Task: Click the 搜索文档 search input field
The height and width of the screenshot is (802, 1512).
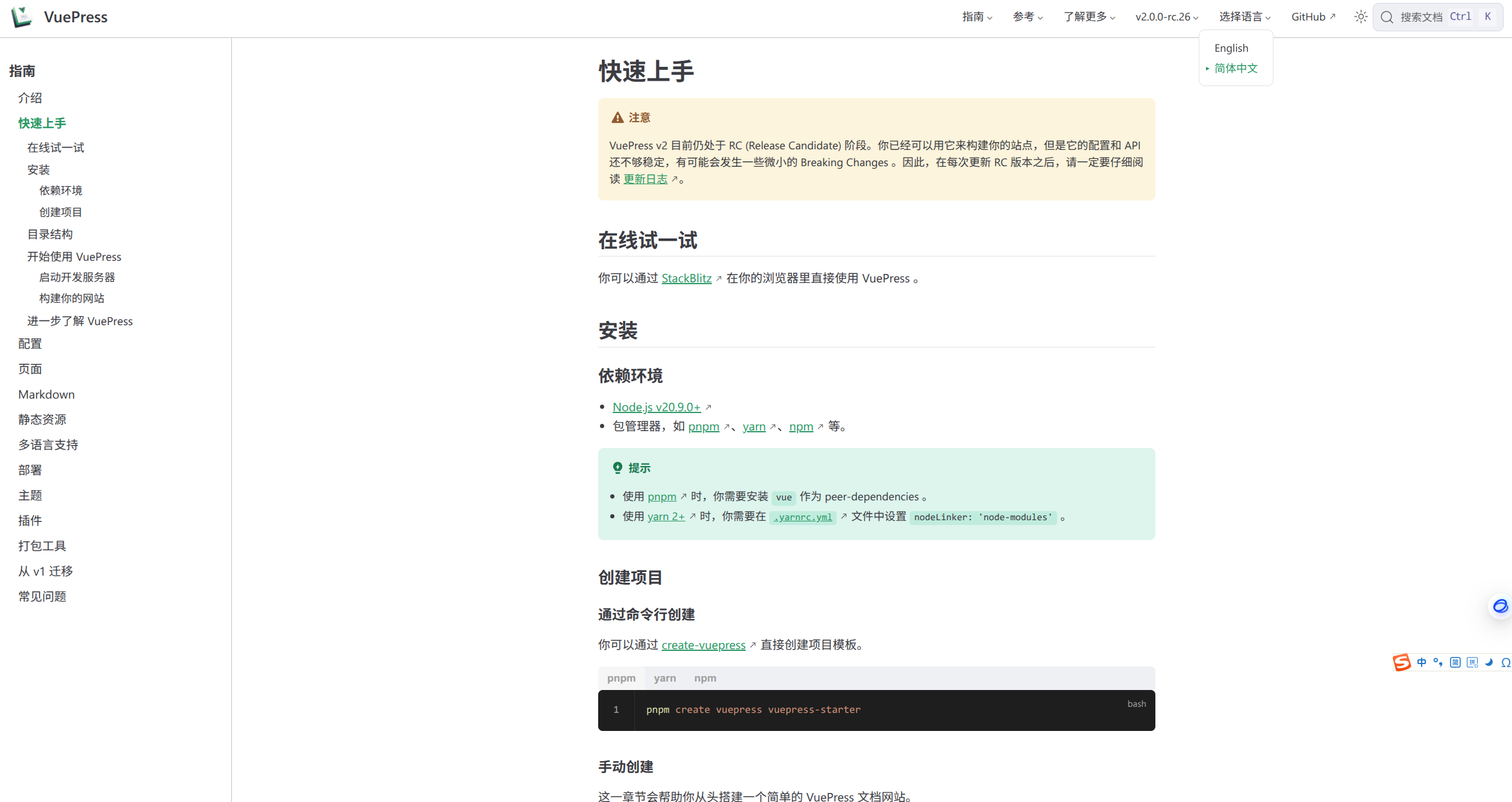Action: 1422,16
